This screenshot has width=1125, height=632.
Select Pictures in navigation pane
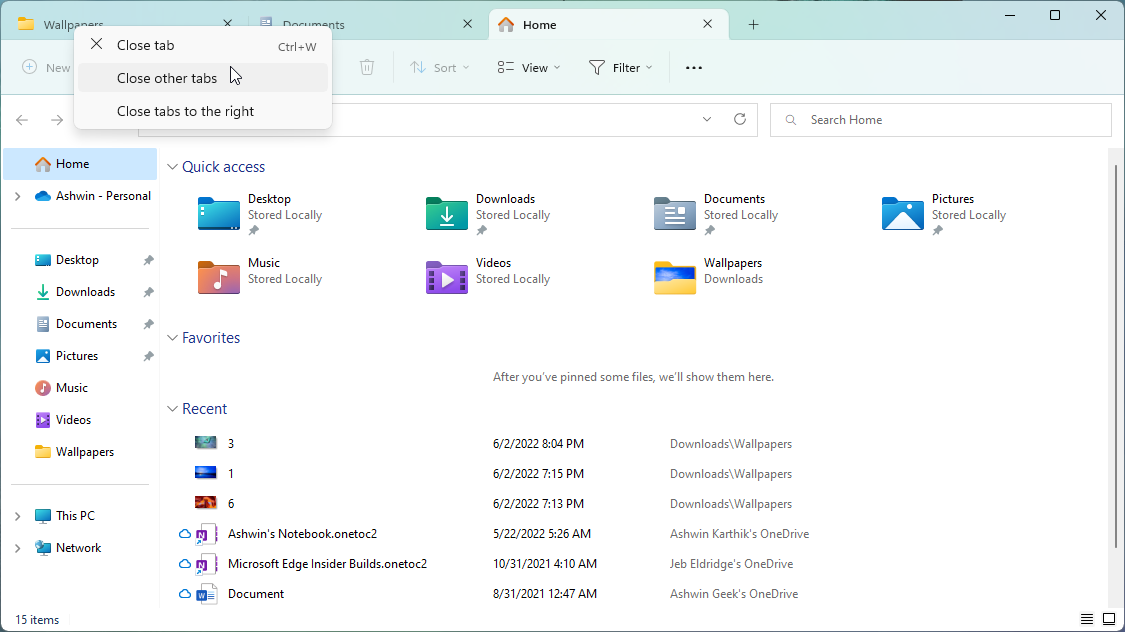(67, 356)
